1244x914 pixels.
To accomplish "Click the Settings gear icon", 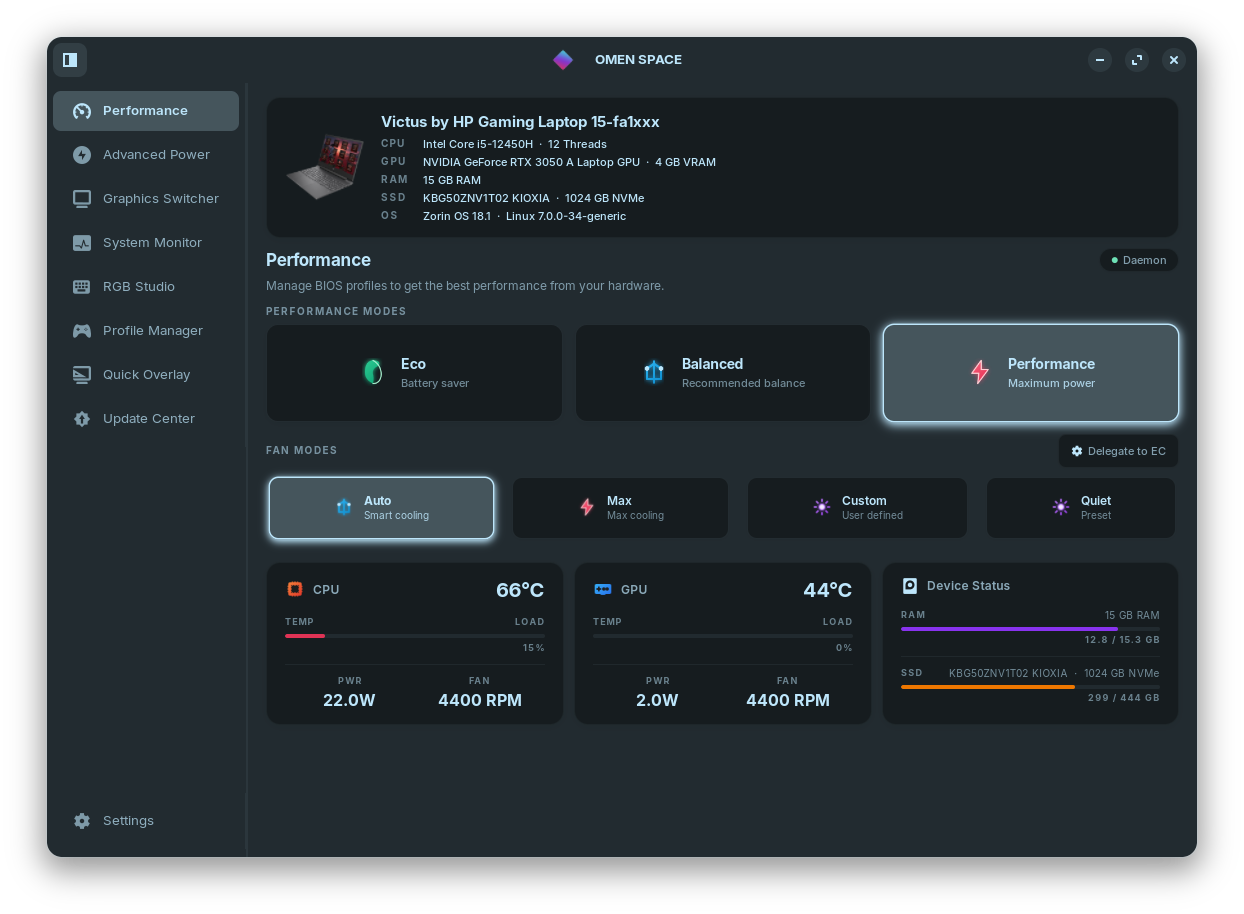I will coord(82,821).
